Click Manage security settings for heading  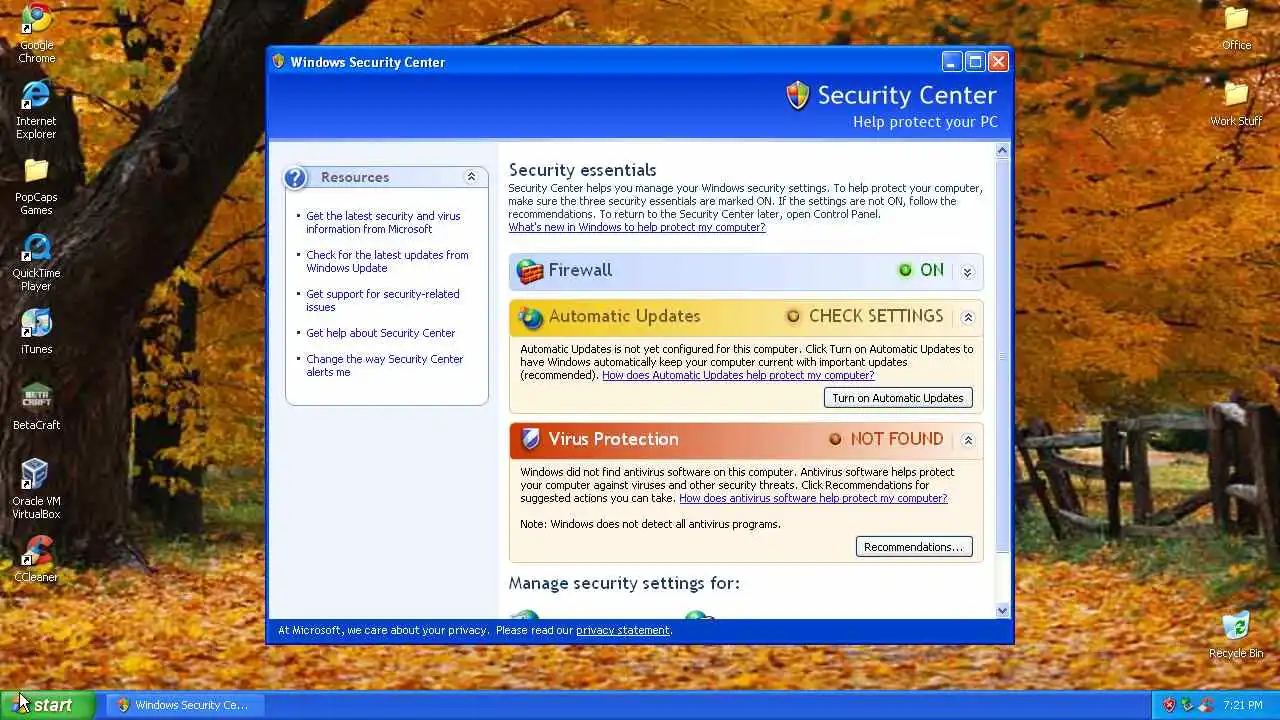pyautogui.click(x=624, y=583)
